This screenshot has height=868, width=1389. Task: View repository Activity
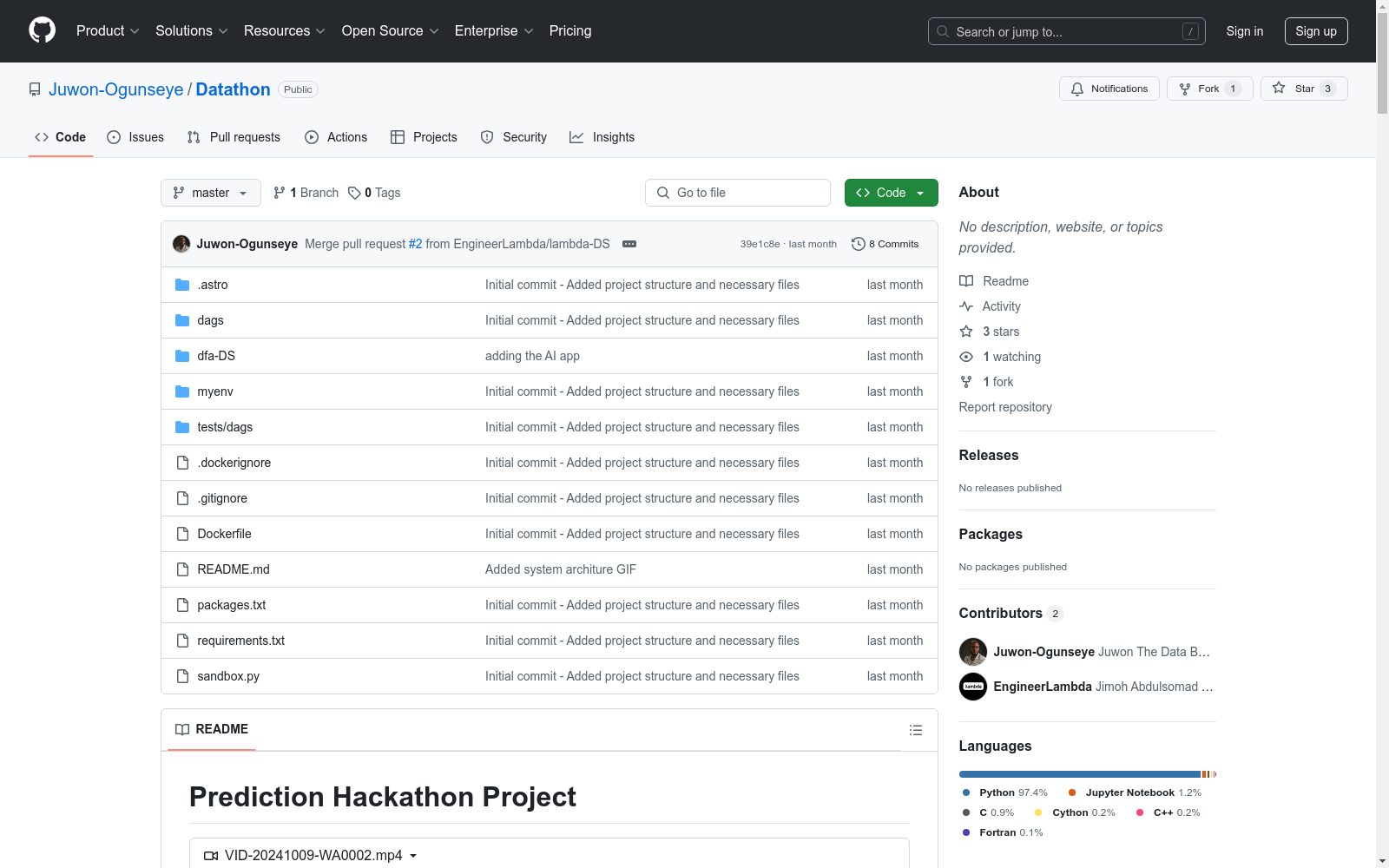pos(991,306)
